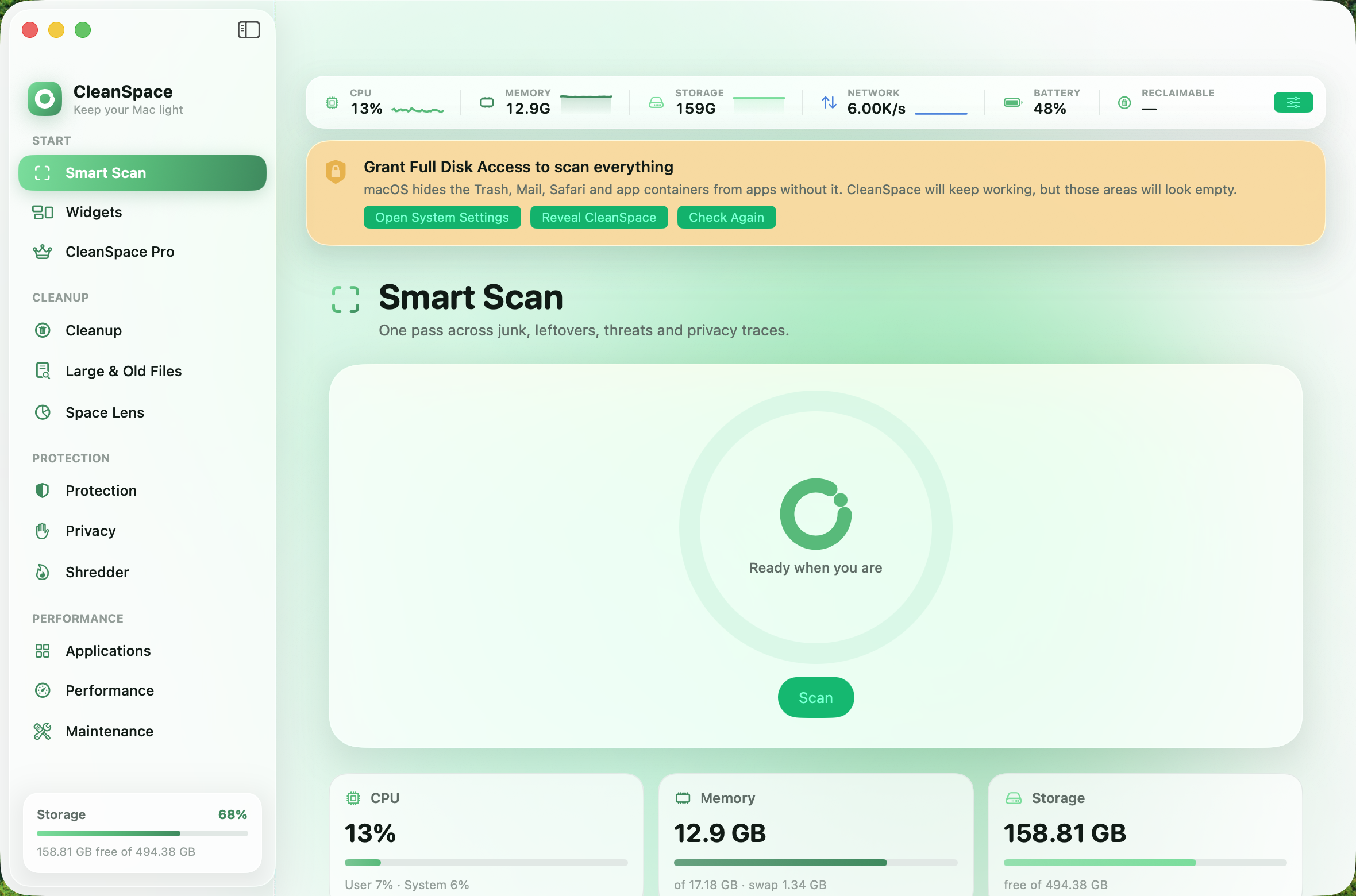Click the Battery icon in stats bar
This screenshot has width=1356, height=896.
[x=1013, y=102]
